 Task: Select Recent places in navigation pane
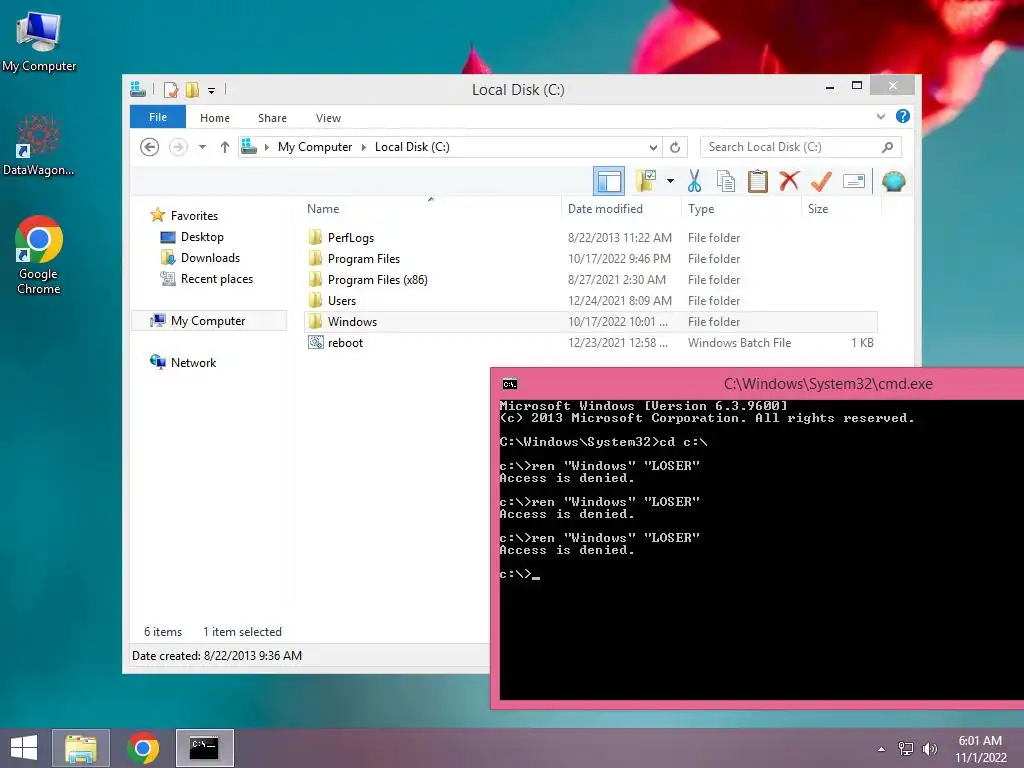217,279
